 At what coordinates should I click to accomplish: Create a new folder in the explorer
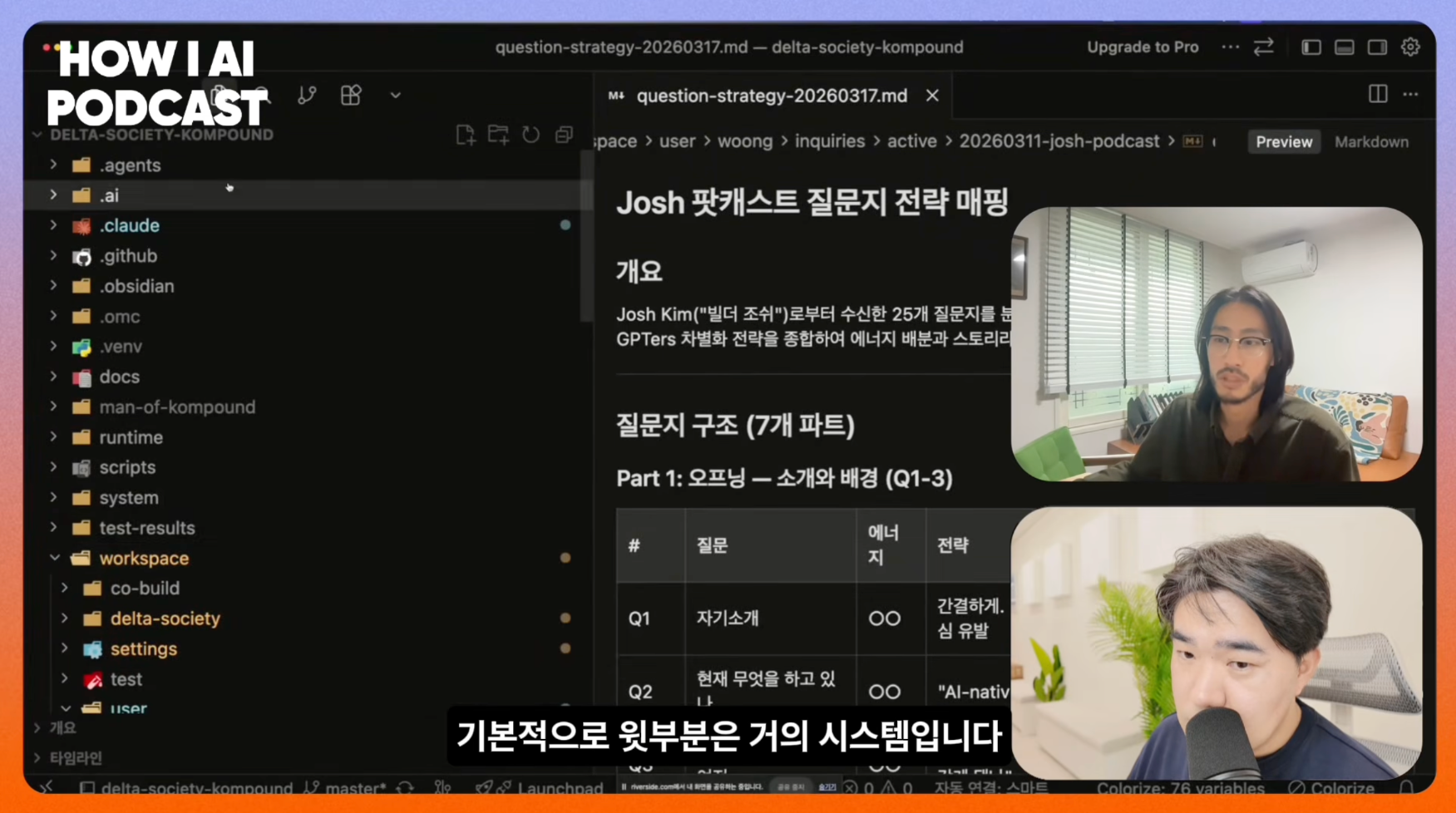[x=497, y=134]
